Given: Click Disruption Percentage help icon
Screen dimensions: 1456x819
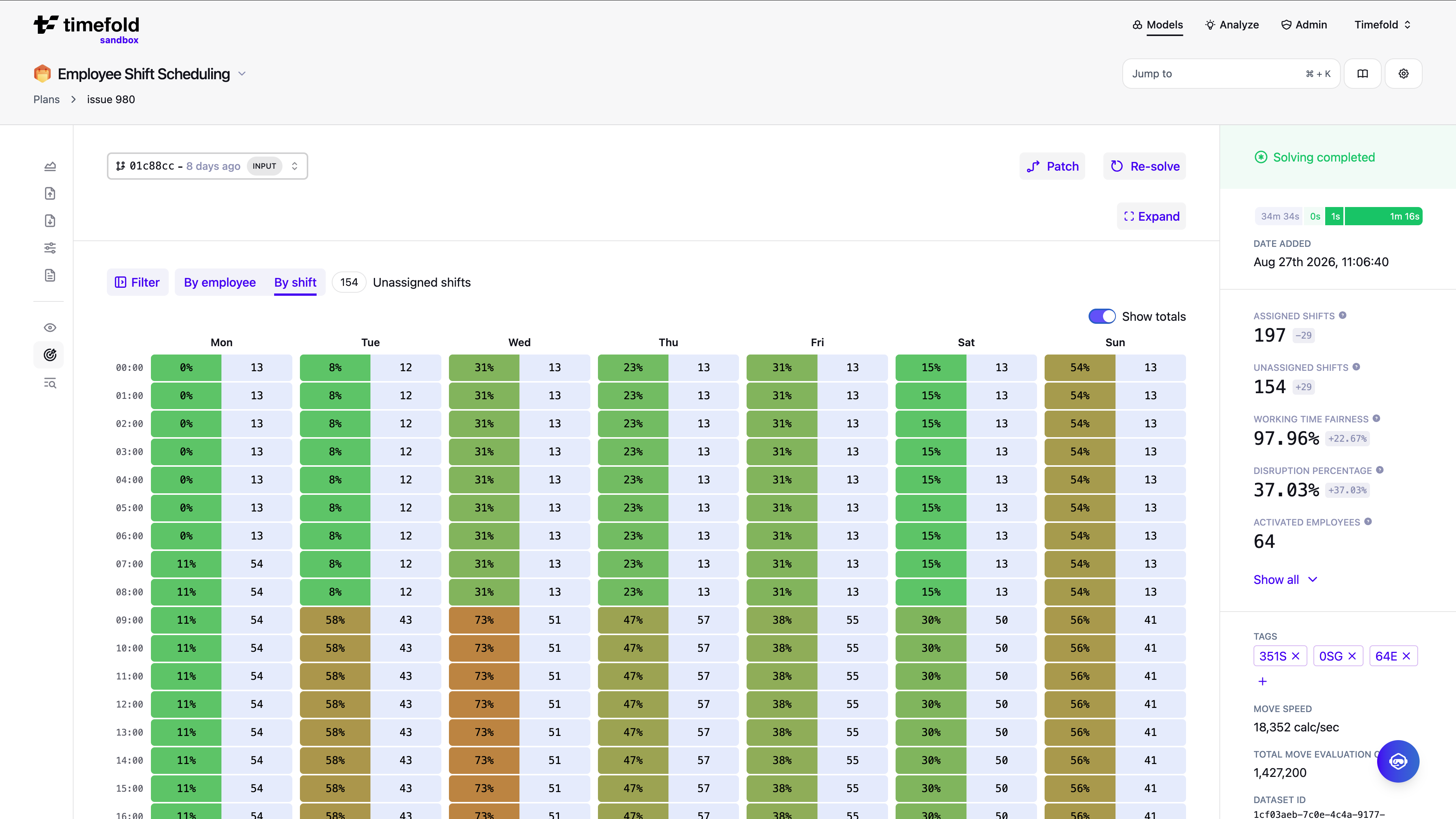Looking at the screenshot, I should tap(1380, 470).
